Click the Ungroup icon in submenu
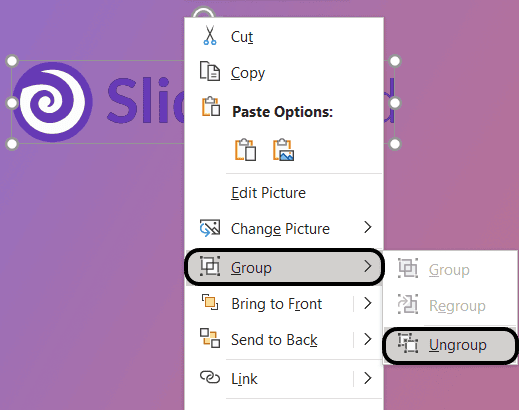519x410 pixels. click(408, 343)
